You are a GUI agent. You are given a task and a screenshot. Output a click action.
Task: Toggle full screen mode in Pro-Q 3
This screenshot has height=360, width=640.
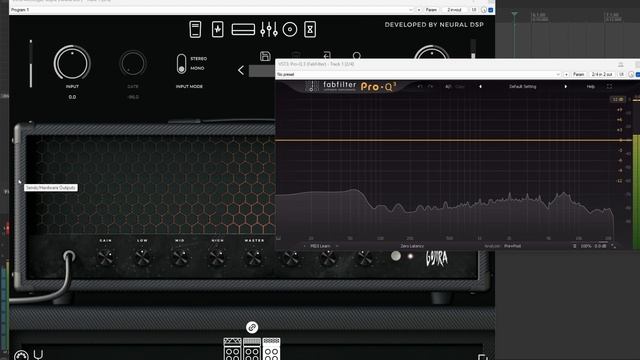[x=609, y=87]
